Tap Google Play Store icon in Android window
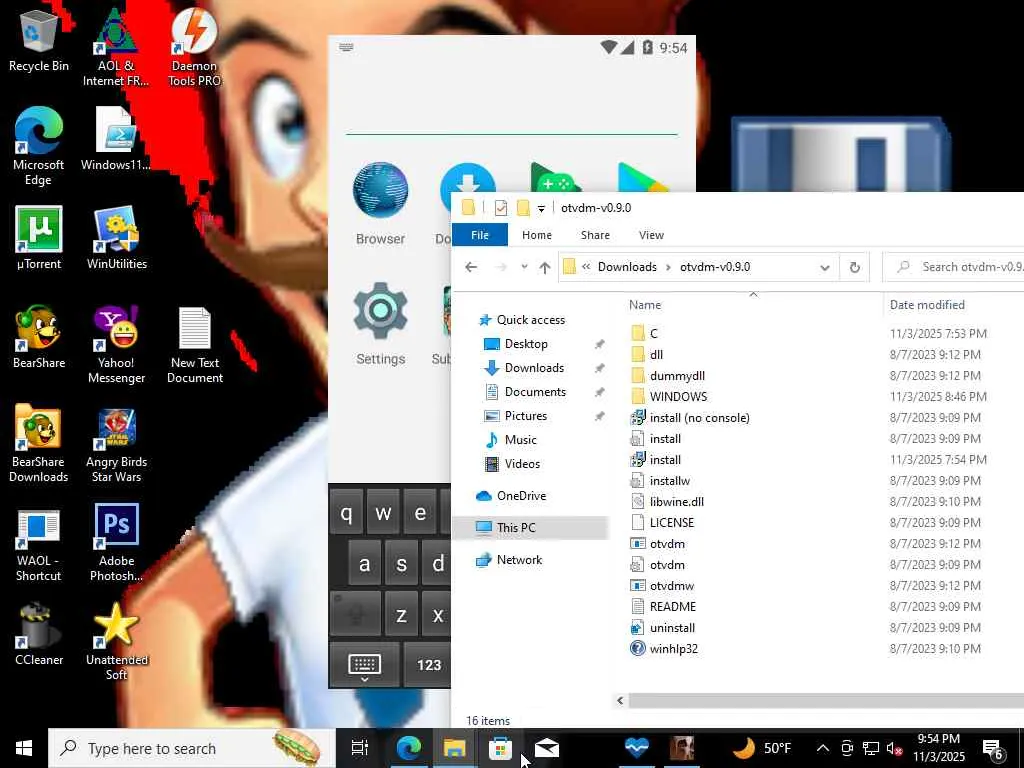The width and height of the screenshot is (1024, 768). [x=643, y=177]
